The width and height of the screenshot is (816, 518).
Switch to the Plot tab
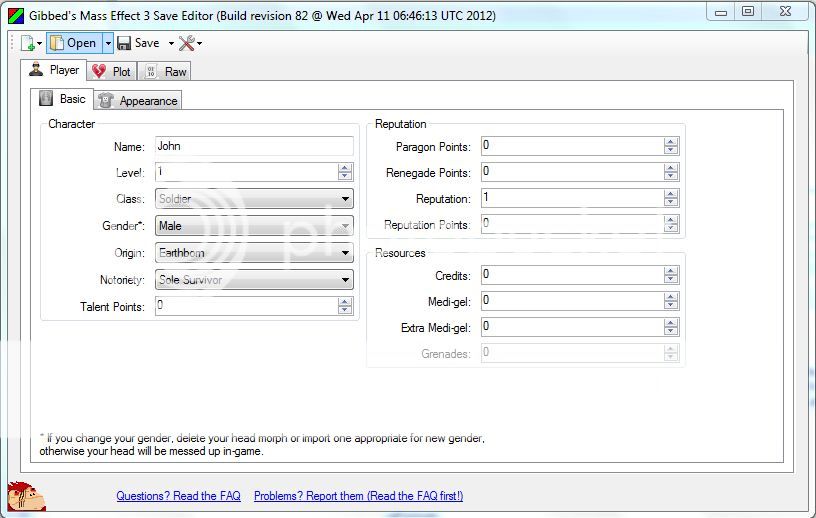coord(112,72)
